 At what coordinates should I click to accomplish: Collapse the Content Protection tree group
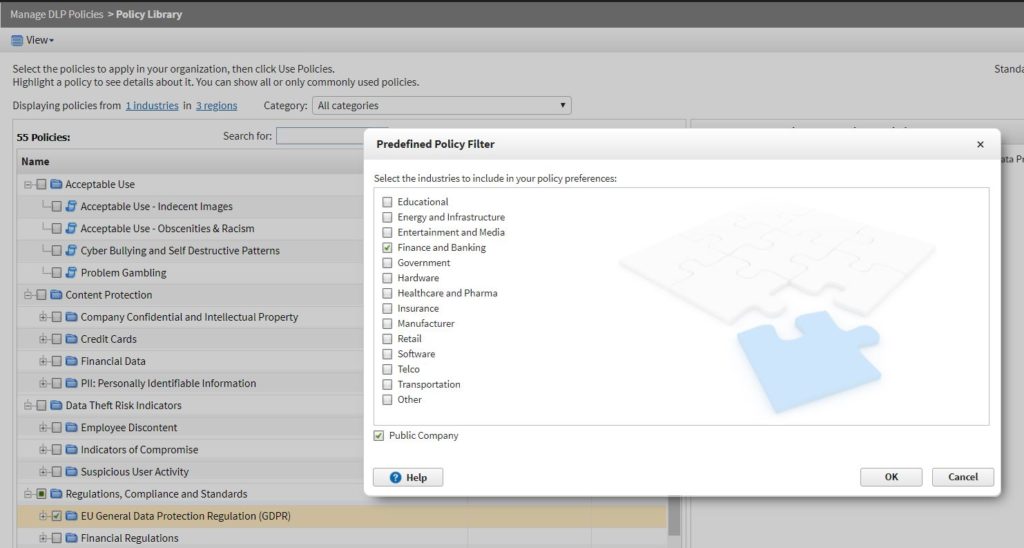pos(28,295)
